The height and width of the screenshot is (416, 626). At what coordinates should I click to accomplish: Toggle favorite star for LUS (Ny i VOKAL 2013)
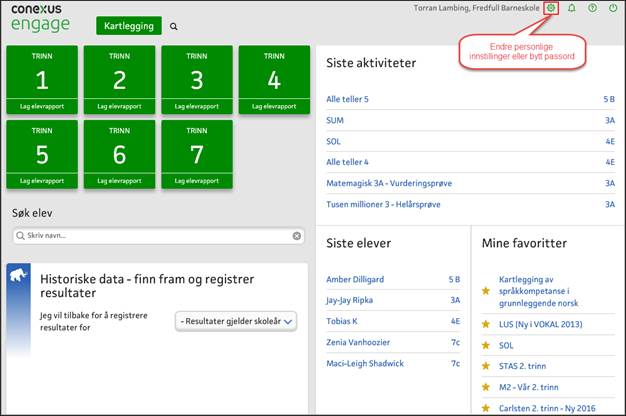[486, 324]
